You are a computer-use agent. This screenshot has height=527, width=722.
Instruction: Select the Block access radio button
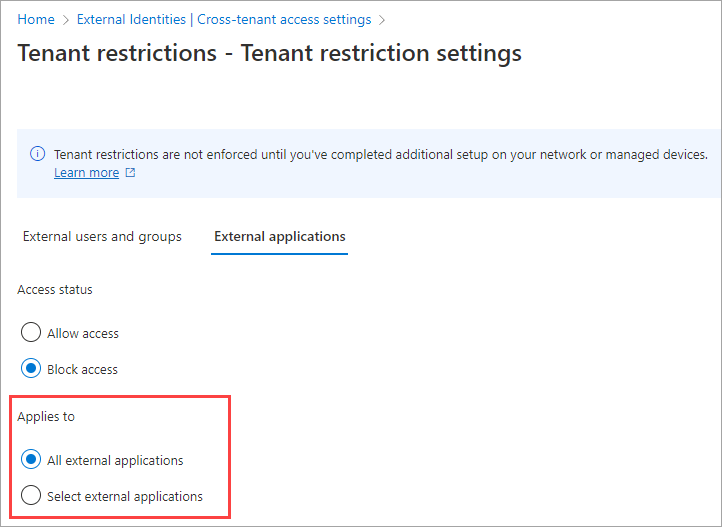(x=31, y=369)
